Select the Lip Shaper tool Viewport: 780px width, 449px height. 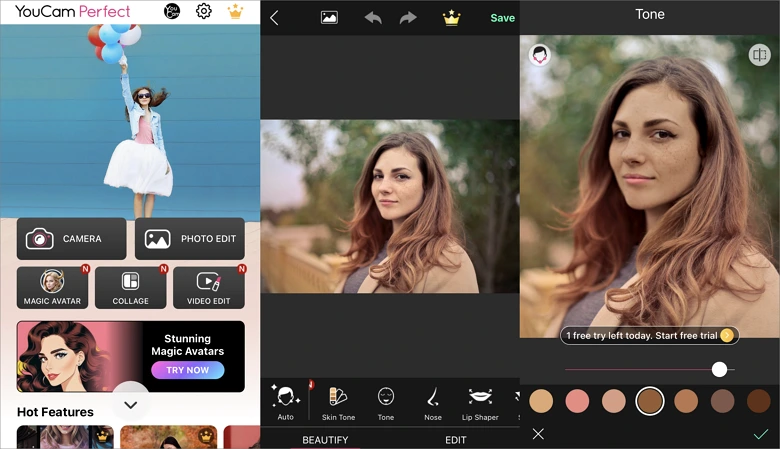tap(480, 403)
